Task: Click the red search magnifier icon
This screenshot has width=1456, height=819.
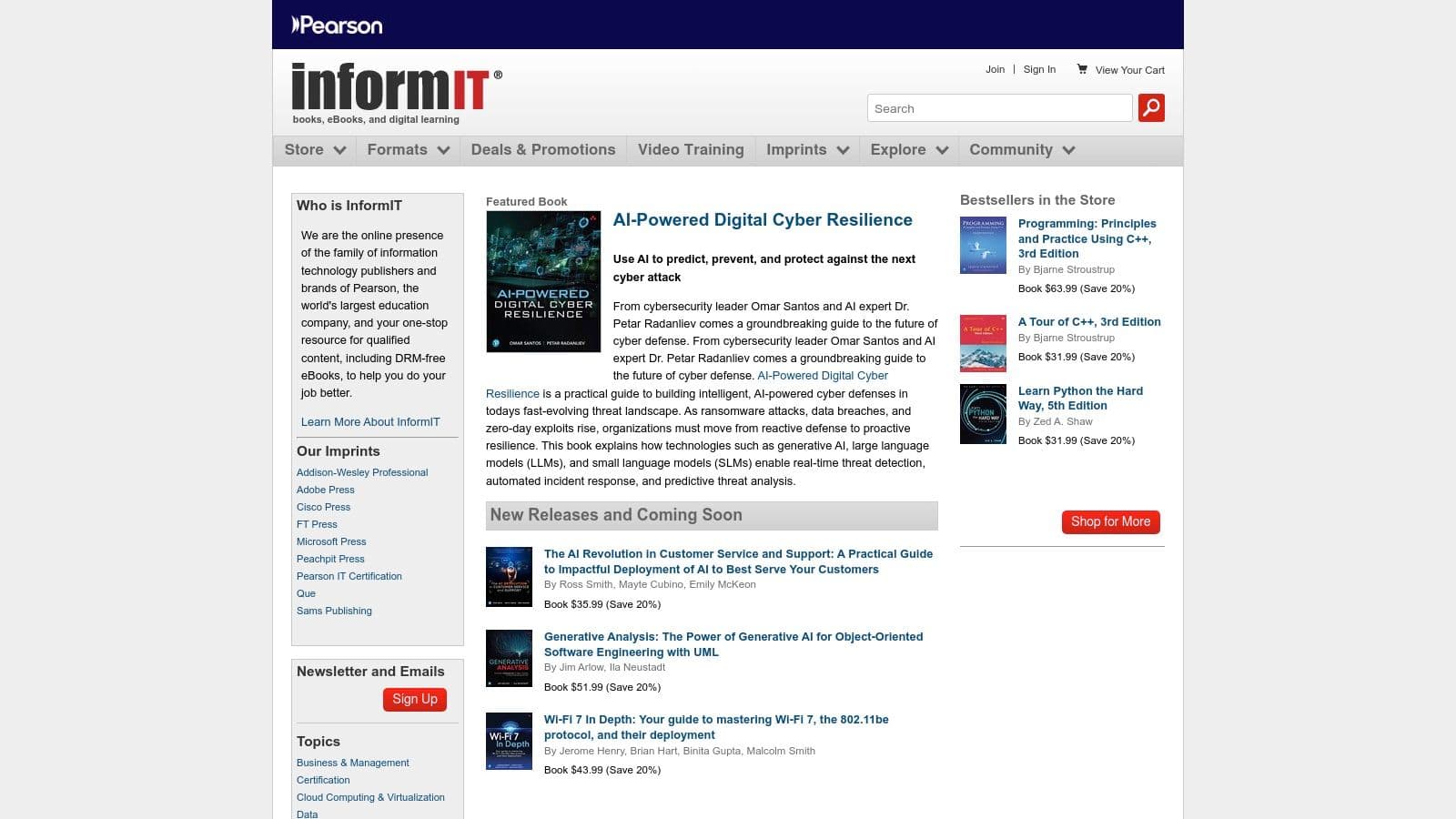Action: 1151,107
